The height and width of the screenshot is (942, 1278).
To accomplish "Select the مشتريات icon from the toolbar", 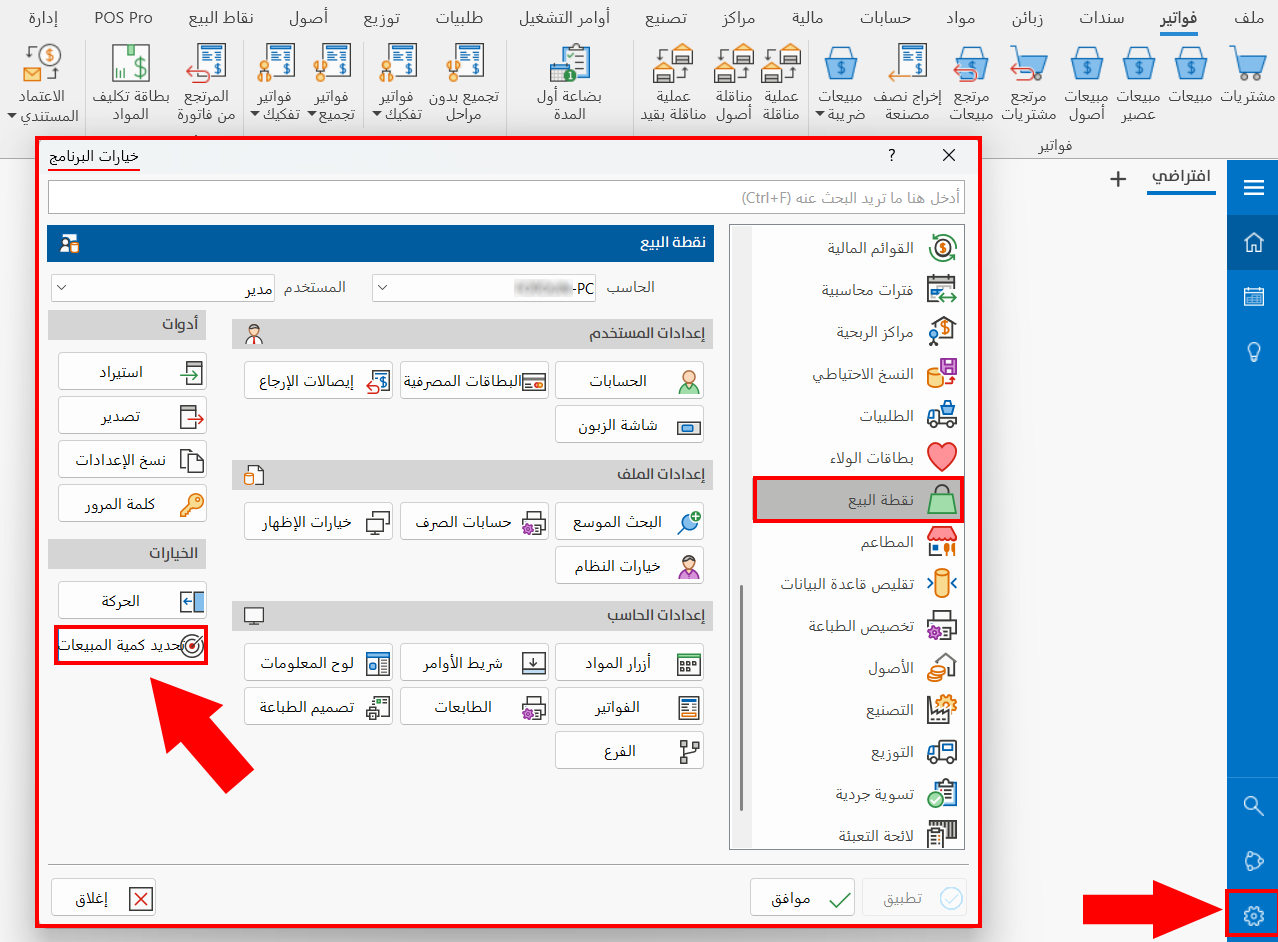I will (x=1246, y=78).
